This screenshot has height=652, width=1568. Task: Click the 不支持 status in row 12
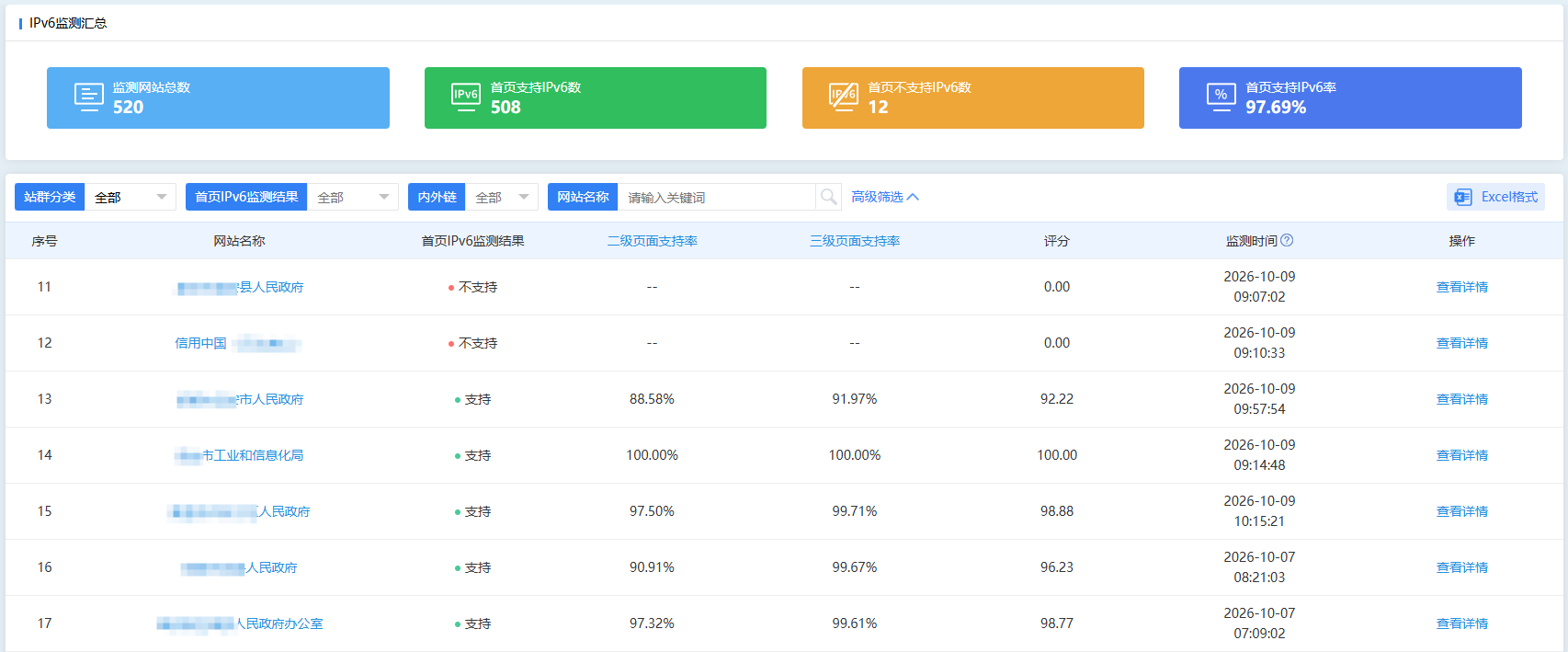coord(472,343)
